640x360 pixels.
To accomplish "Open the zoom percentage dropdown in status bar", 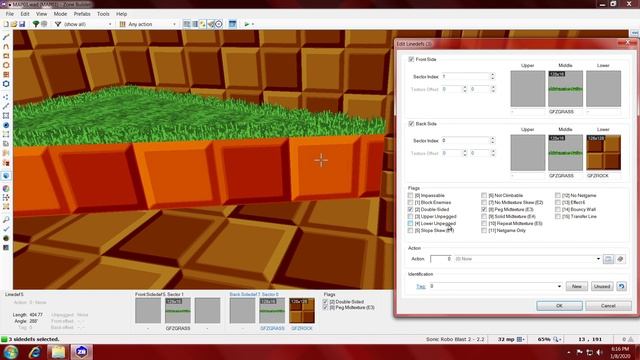I will [558, 339].
